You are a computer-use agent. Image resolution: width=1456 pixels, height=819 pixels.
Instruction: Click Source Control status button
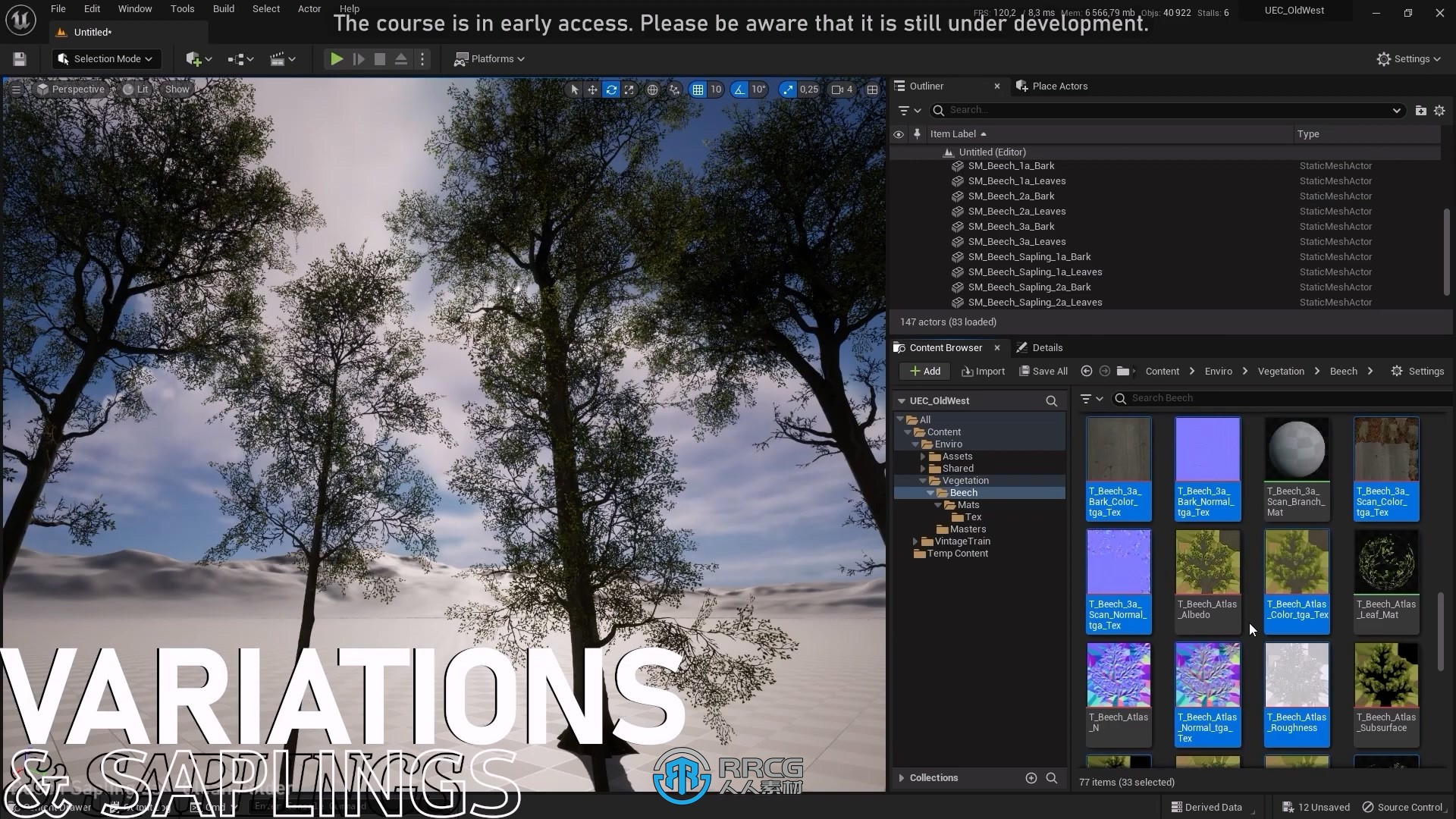[x=1404, y=808]
